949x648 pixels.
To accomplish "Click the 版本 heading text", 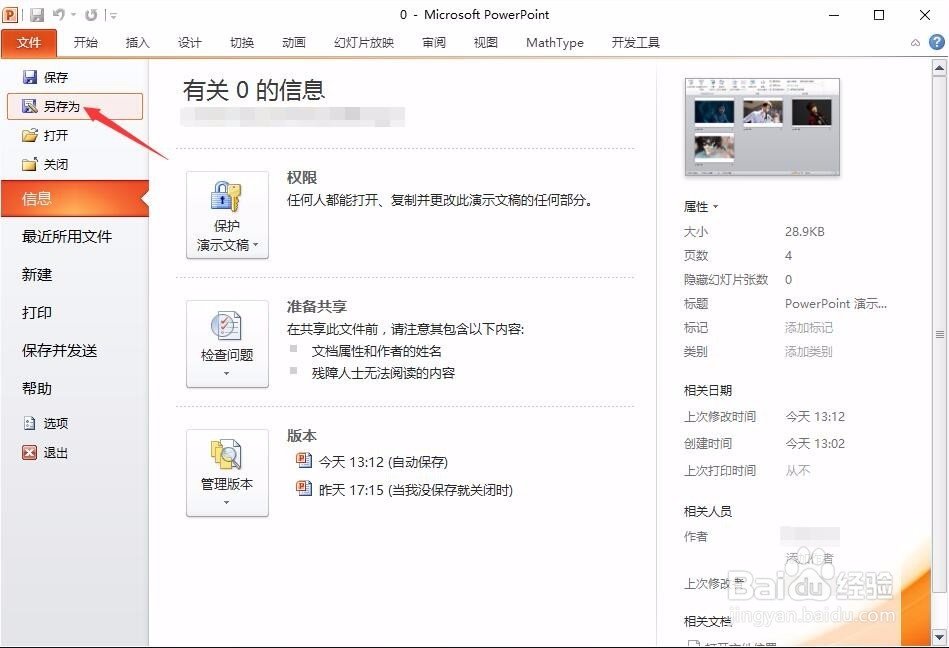I will tap(302, 436).
